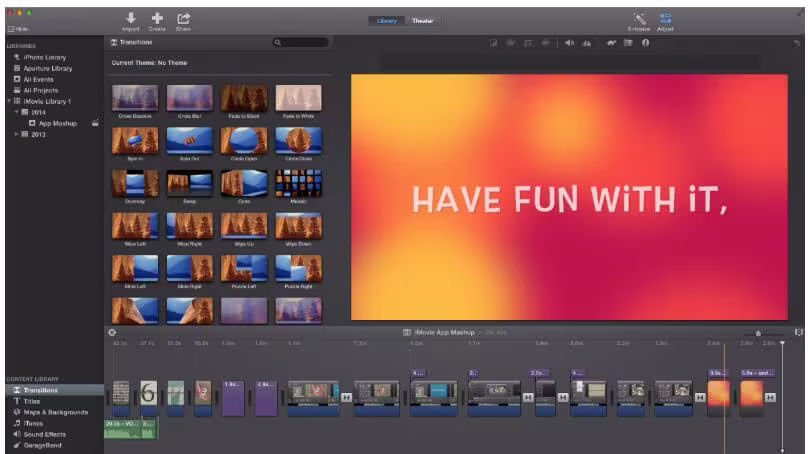Select the Cross Blur transition
Image resolution: width=808 pixels, height=454 pixels.
(x=190, y=98)
